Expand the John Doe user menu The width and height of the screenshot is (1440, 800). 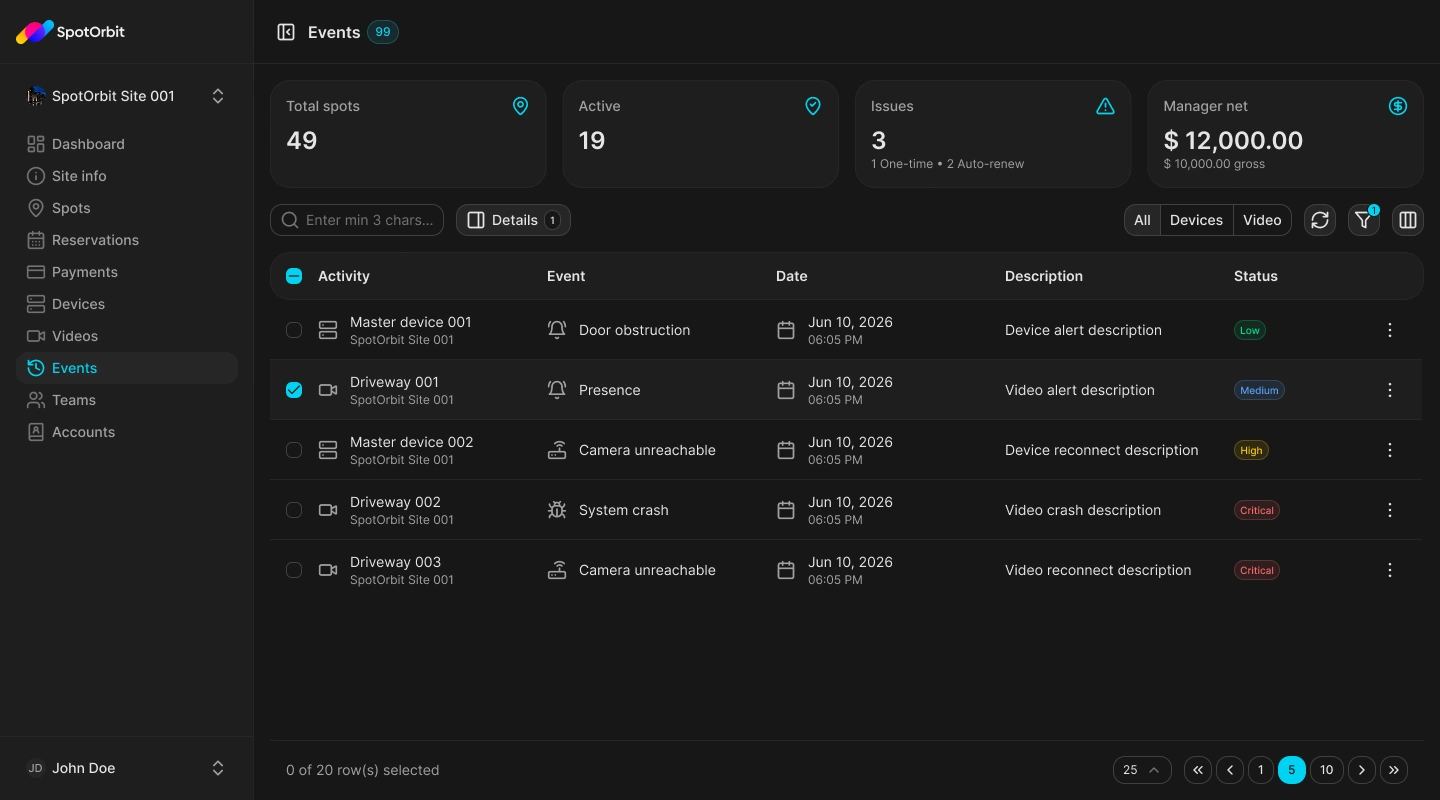coord(126,768)
